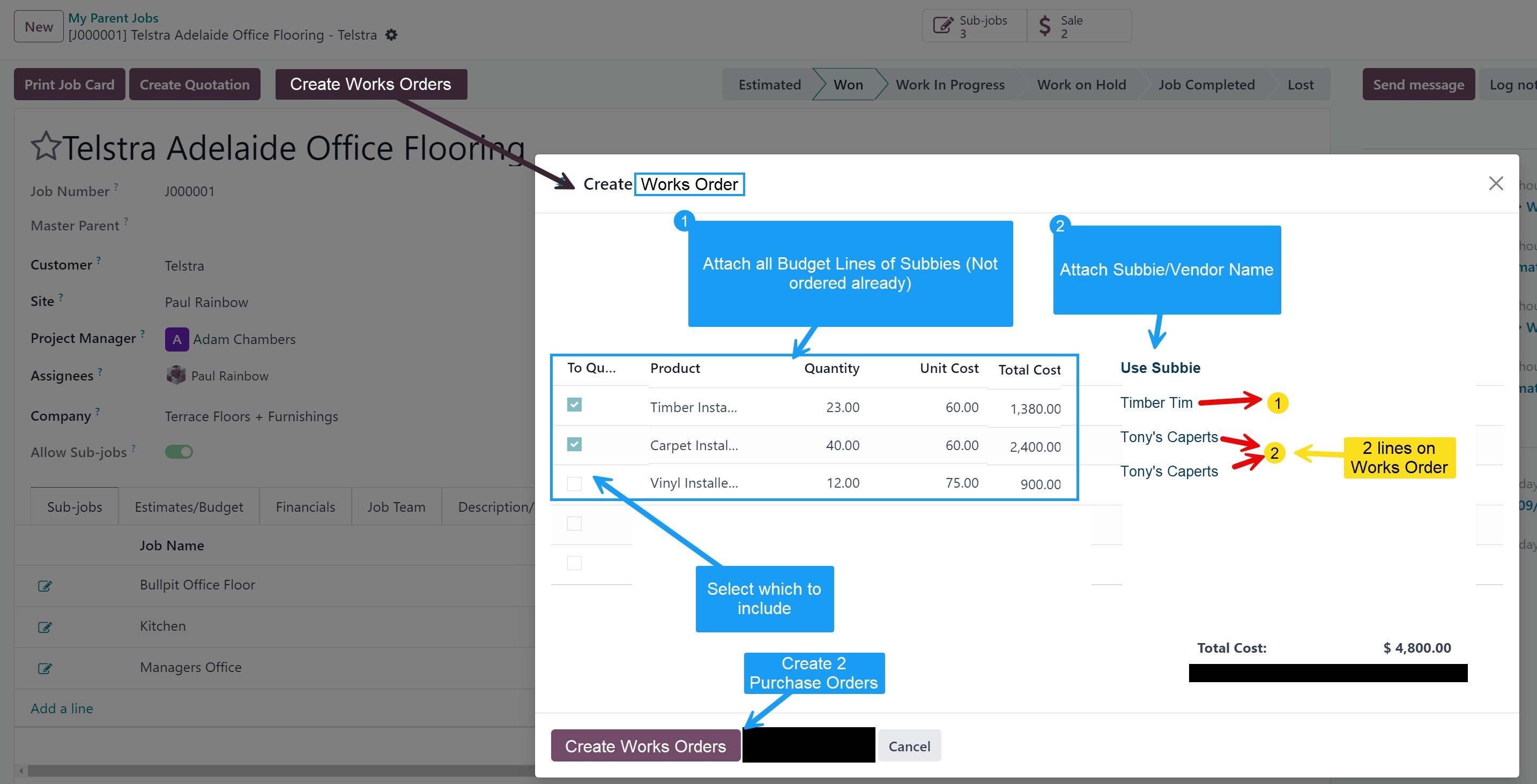
Task: Set status to Work In Progress
Action: (949, 85)
